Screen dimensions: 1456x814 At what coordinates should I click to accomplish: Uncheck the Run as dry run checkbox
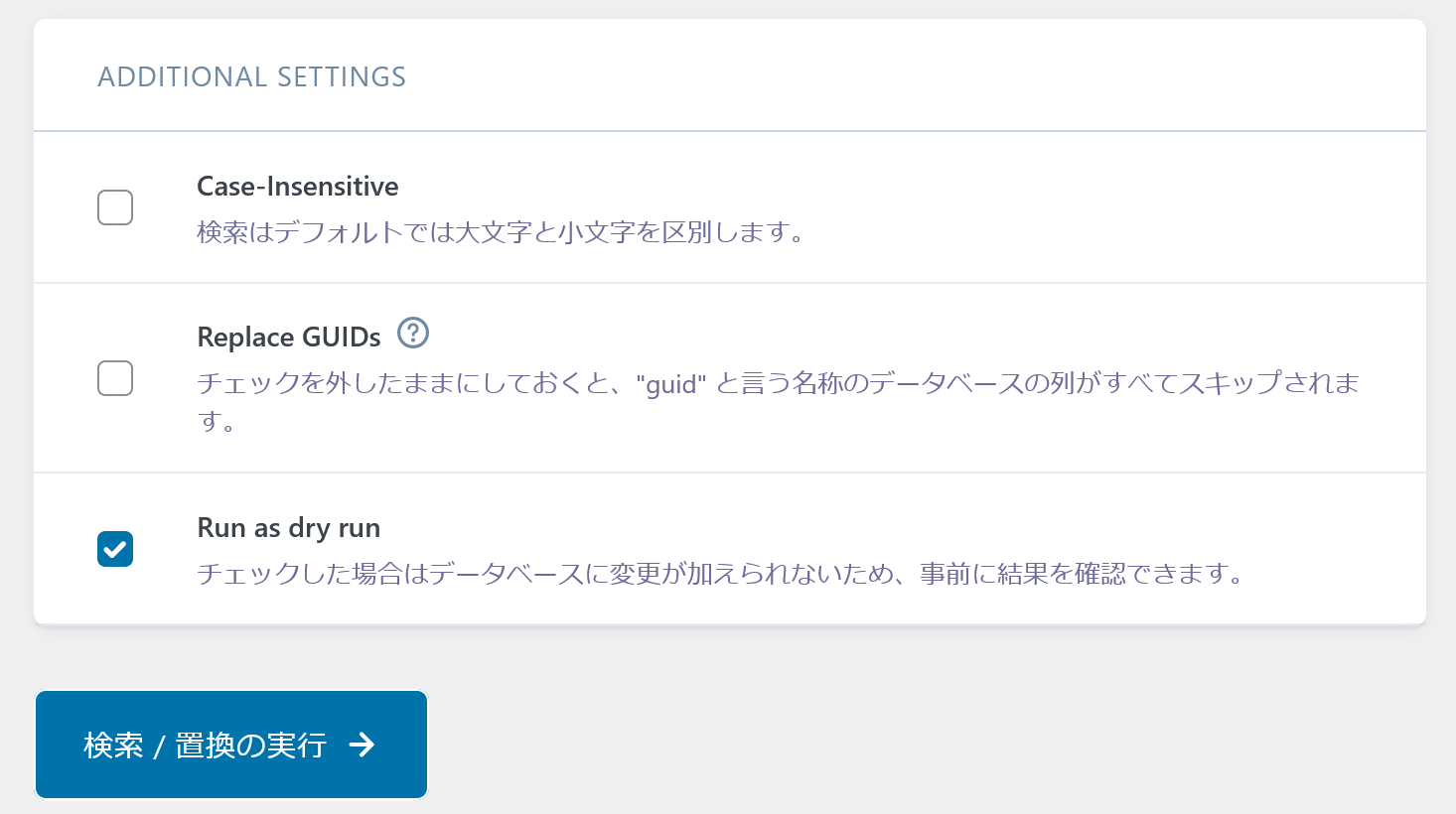(x=115, y=549)
